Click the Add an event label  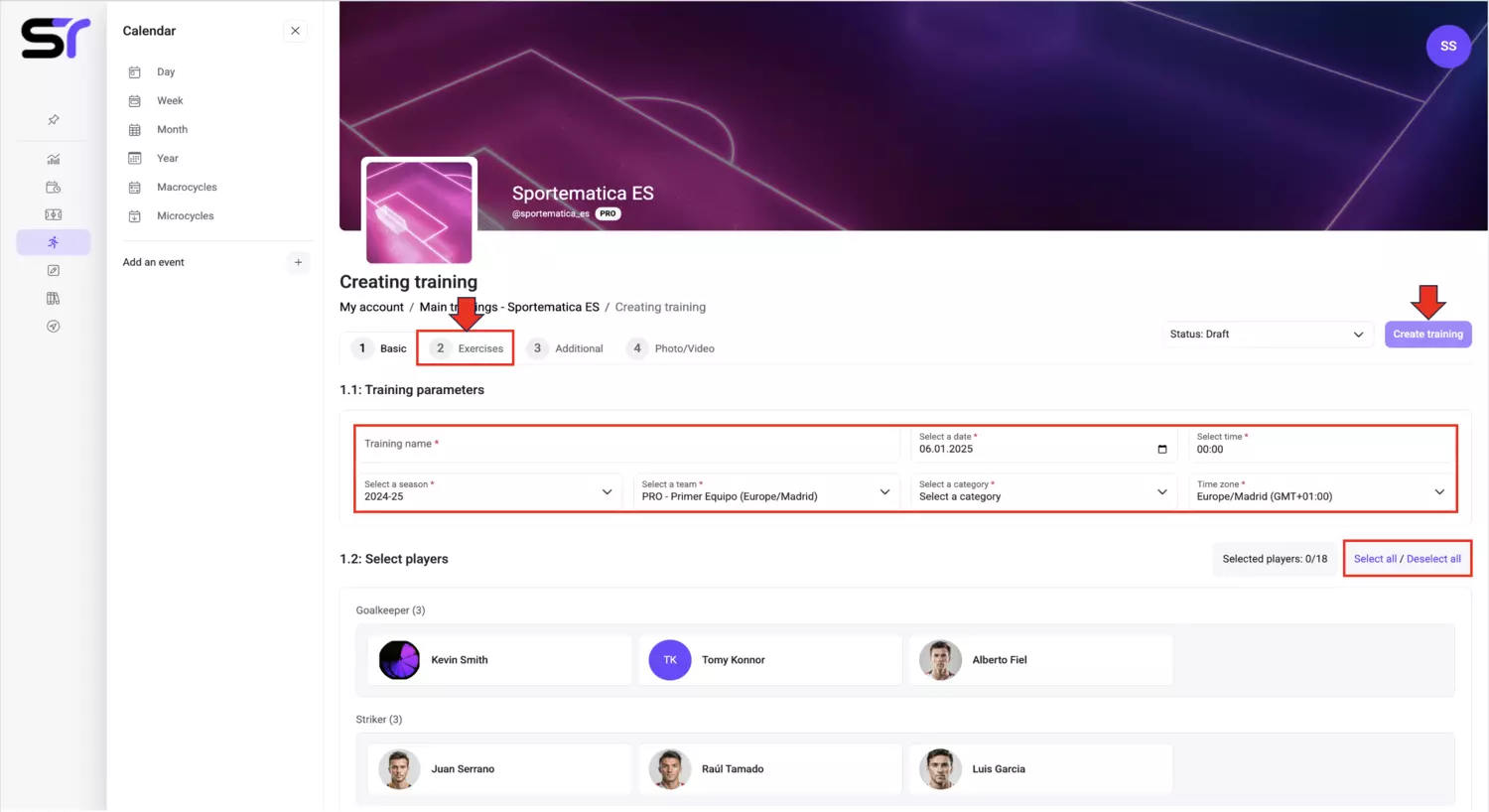[153, 262]
